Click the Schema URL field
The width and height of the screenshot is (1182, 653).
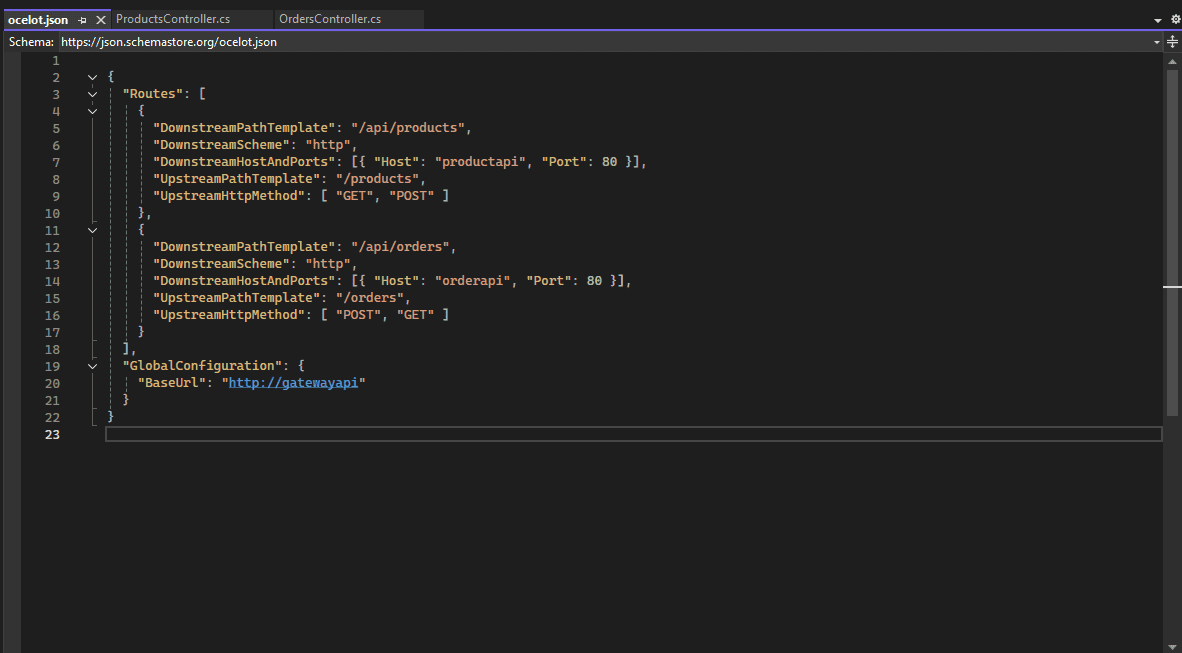(605, 42)
